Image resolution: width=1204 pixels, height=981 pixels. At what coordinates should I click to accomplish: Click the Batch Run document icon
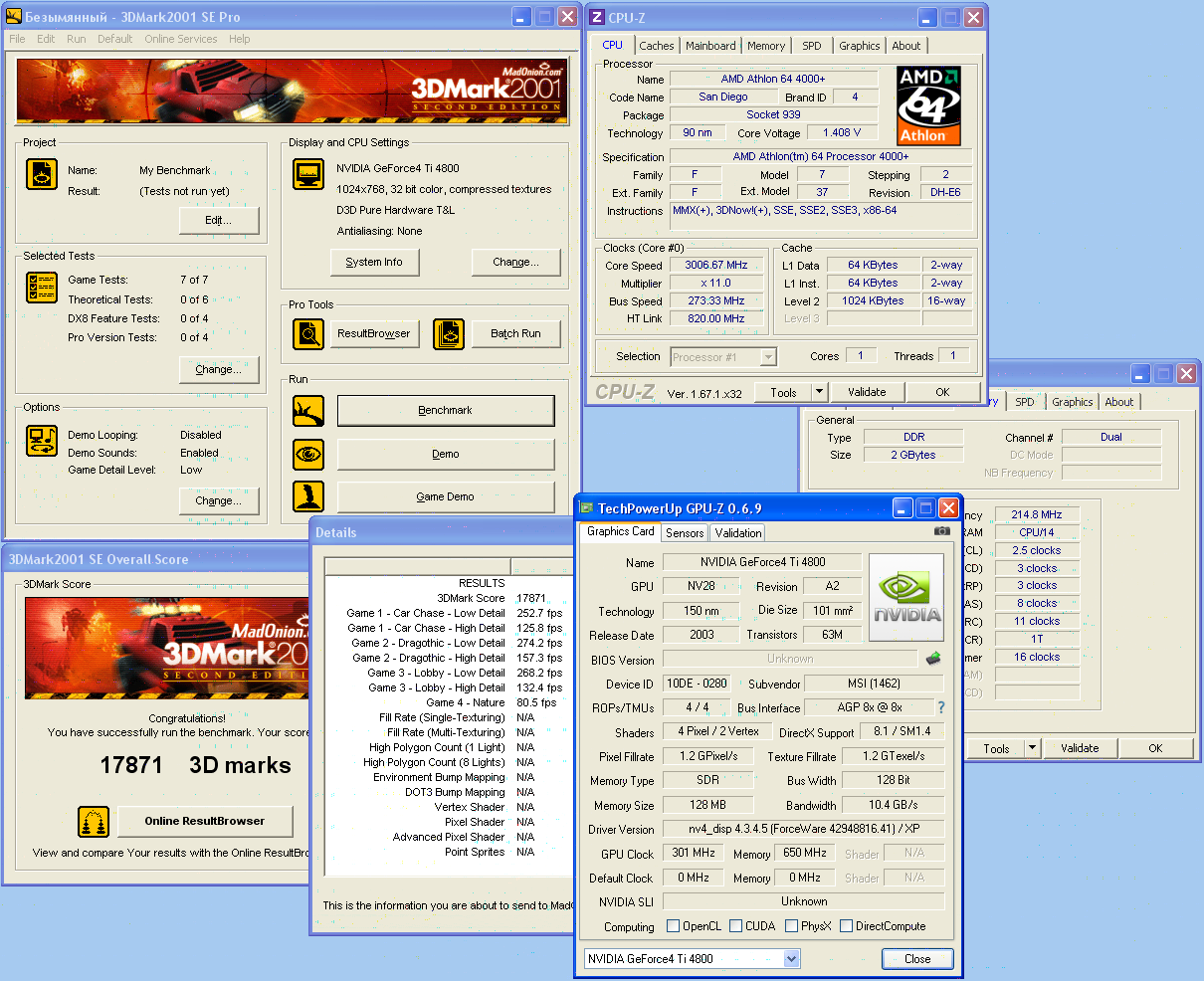[449, 334]
